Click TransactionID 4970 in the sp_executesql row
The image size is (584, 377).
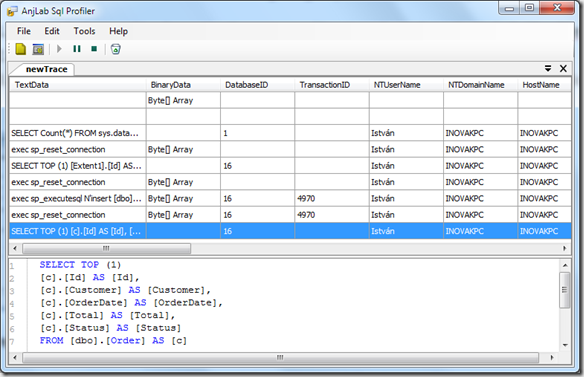(332, 199)
